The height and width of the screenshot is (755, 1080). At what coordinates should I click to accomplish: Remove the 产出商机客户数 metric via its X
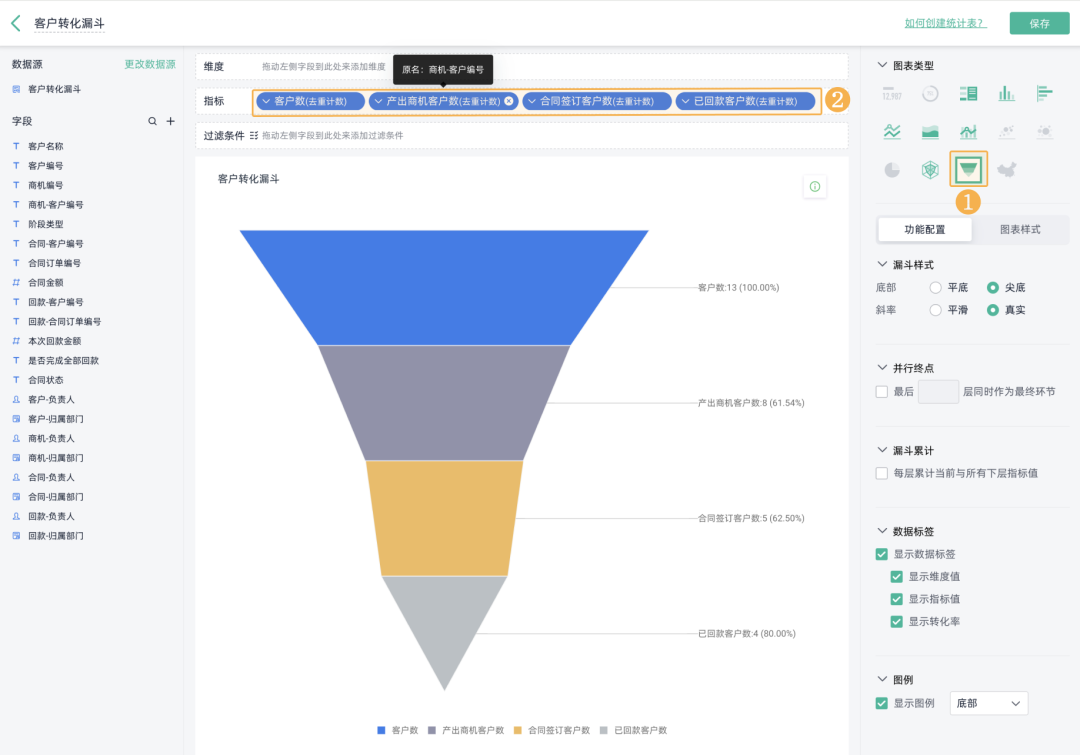(509, 101)
